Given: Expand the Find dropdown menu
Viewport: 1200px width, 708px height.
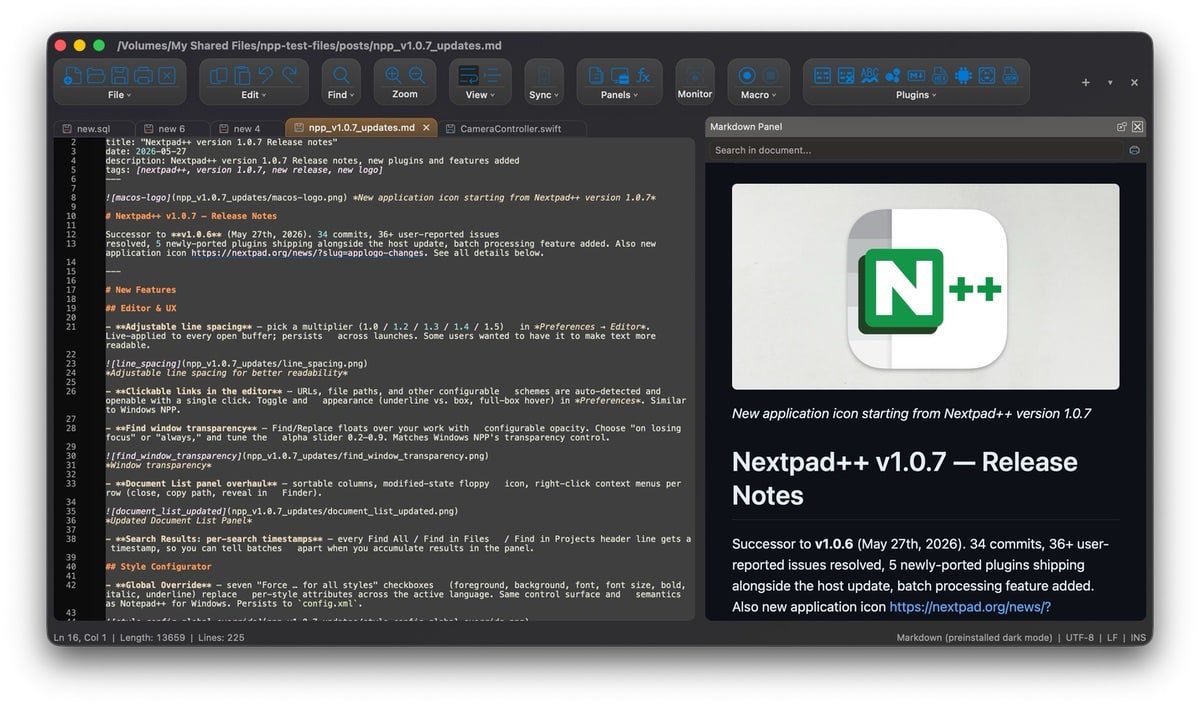Looking at the screenshot, I should [x=341, y=95].
